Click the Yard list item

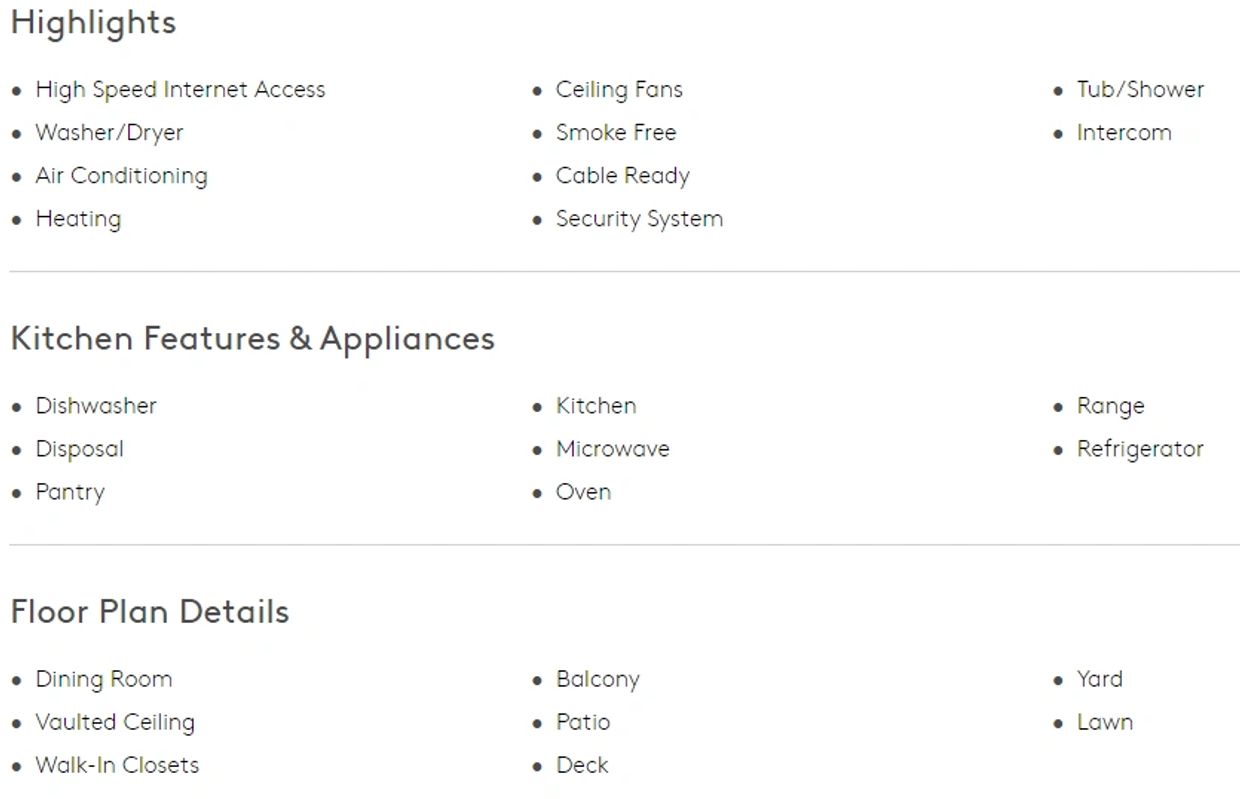(x=1099, y=679)
